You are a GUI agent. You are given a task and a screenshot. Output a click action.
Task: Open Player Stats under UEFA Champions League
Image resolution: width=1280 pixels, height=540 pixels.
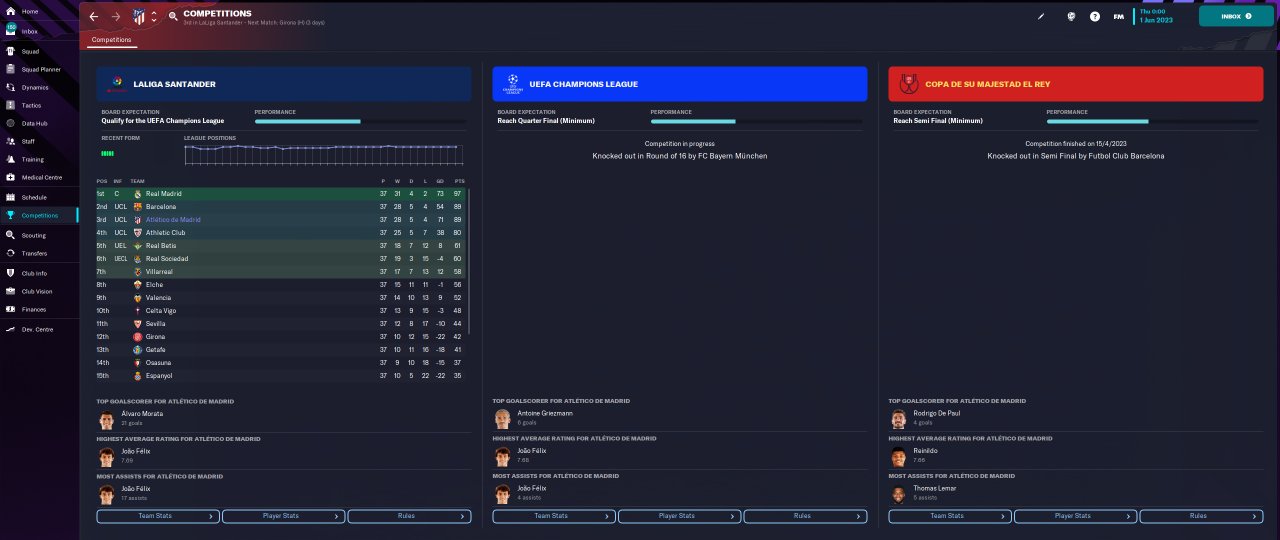(x=680, y=516)
